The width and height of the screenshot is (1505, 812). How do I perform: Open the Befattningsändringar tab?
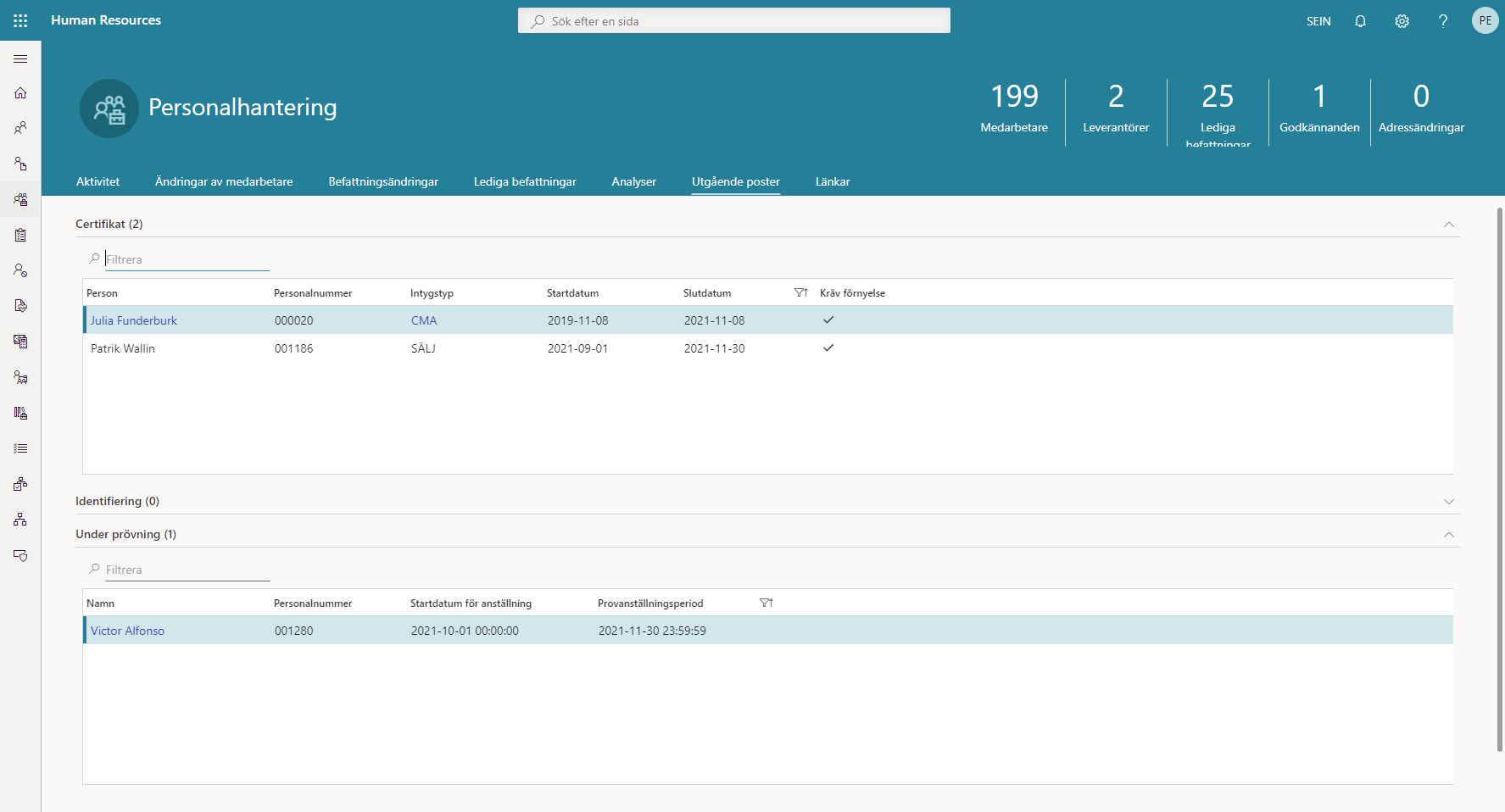point(383,181)
